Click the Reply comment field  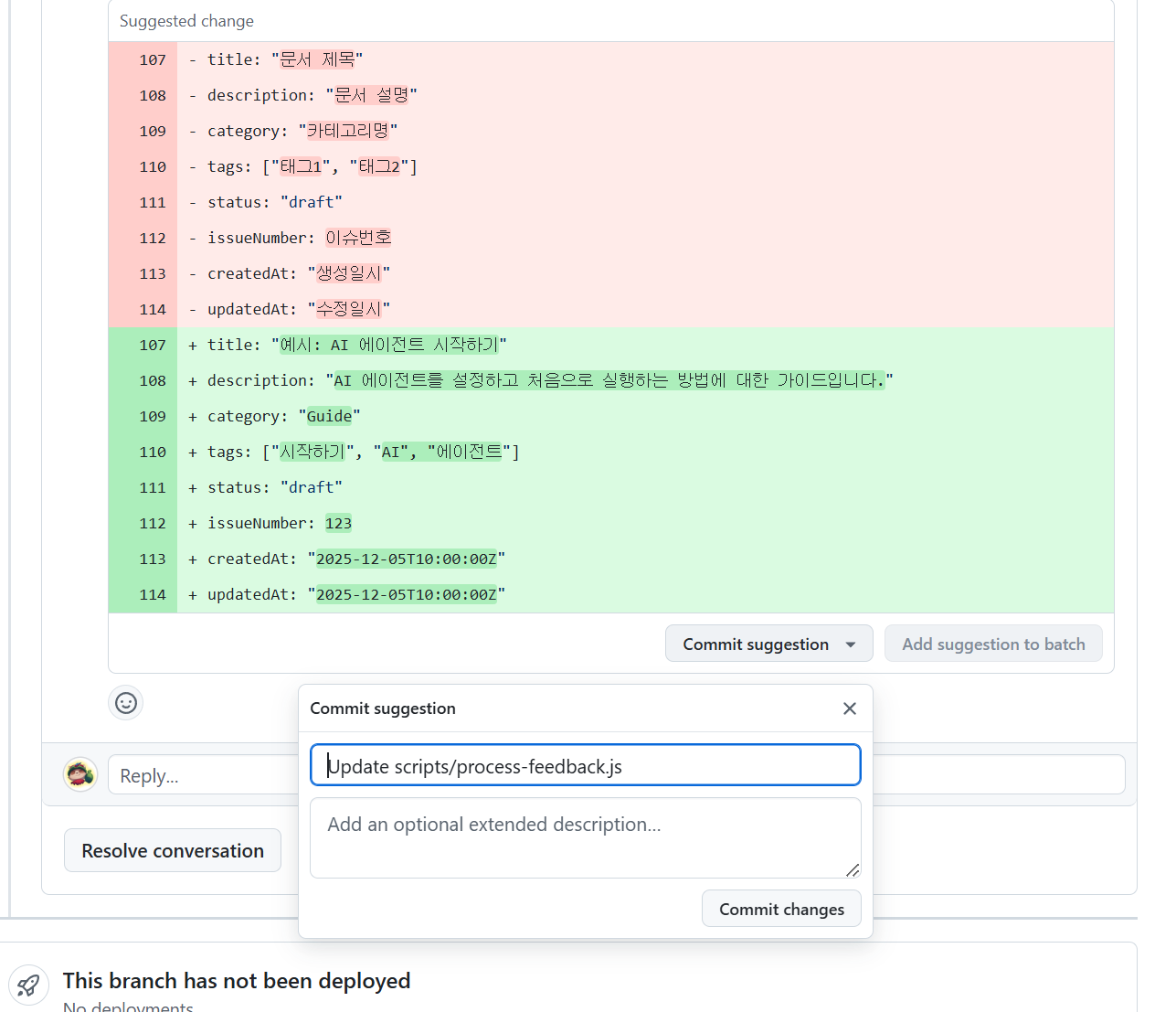(x=201, y=775)
